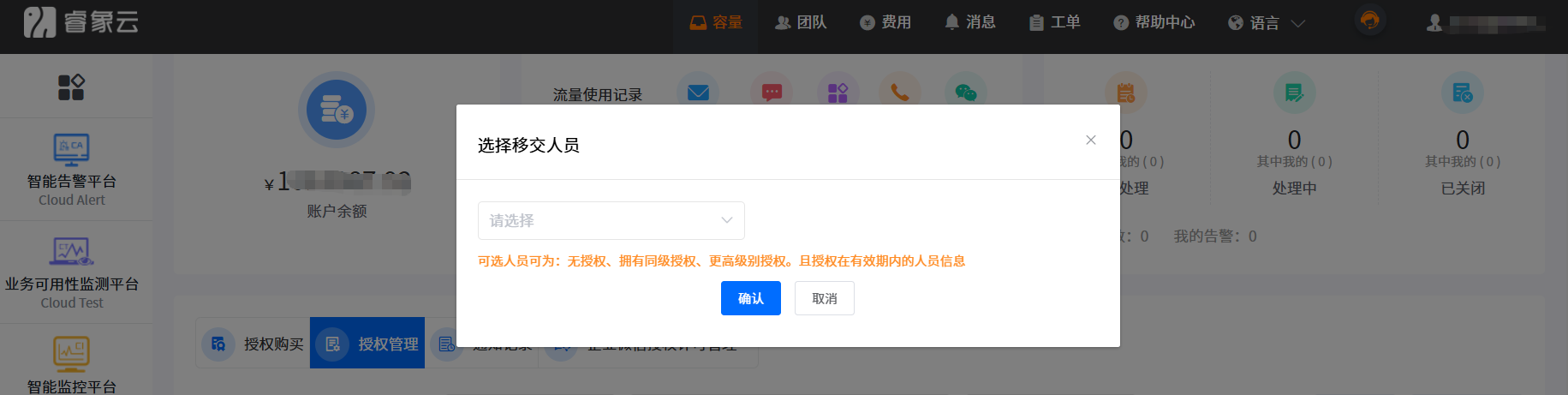Open 工单 tickets in the top bar
Screen dimensions: 1568x395
tap(1054, 23)
